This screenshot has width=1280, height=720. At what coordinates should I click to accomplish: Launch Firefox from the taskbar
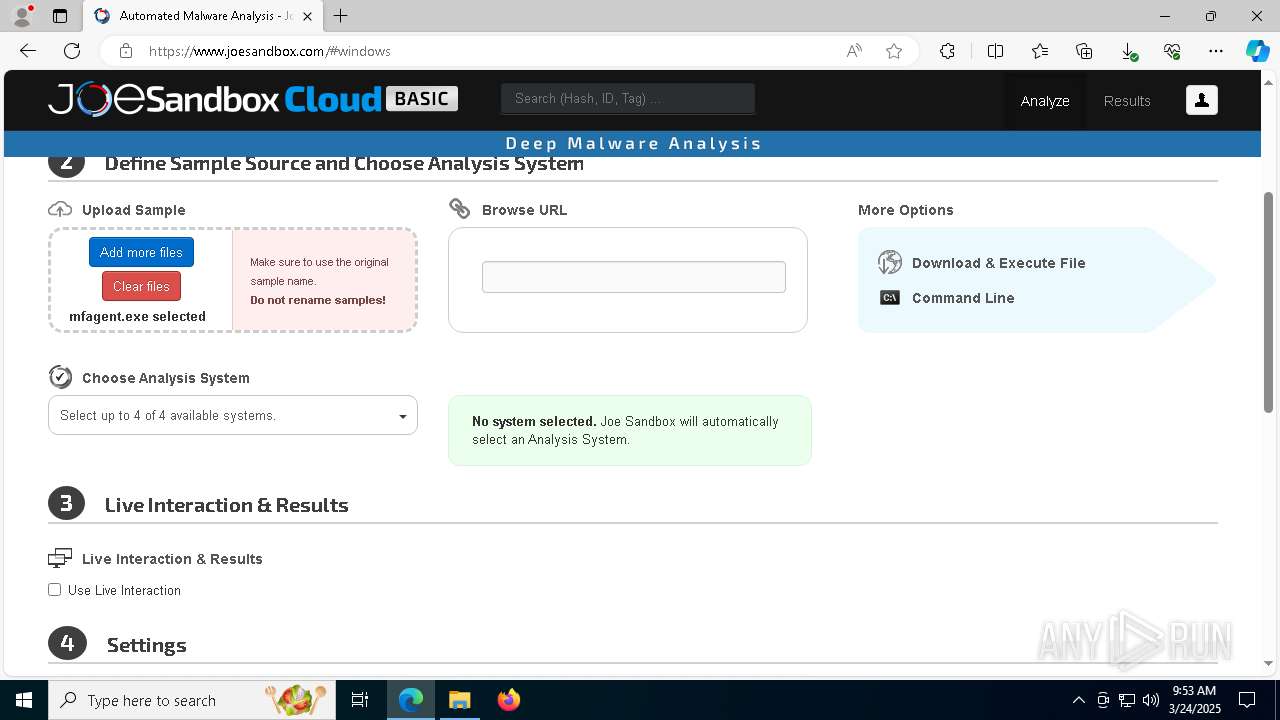[509, 700]
